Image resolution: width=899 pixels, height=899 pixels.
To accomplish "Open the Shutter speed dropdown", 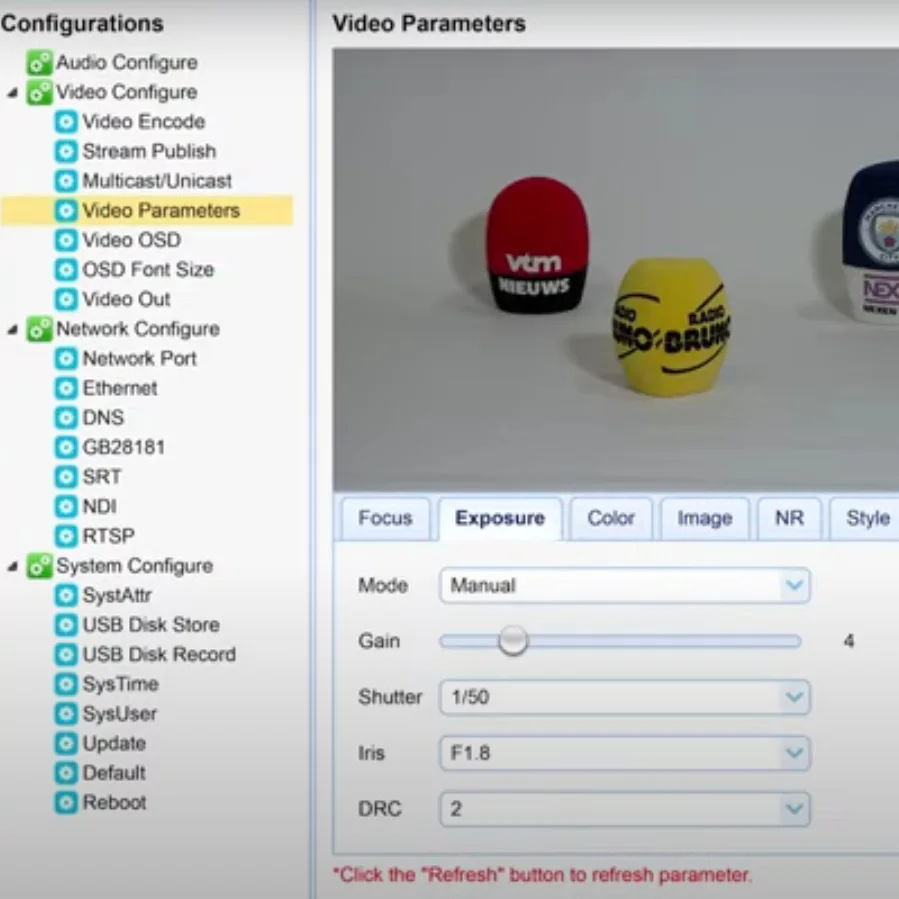I will (624, 697).
